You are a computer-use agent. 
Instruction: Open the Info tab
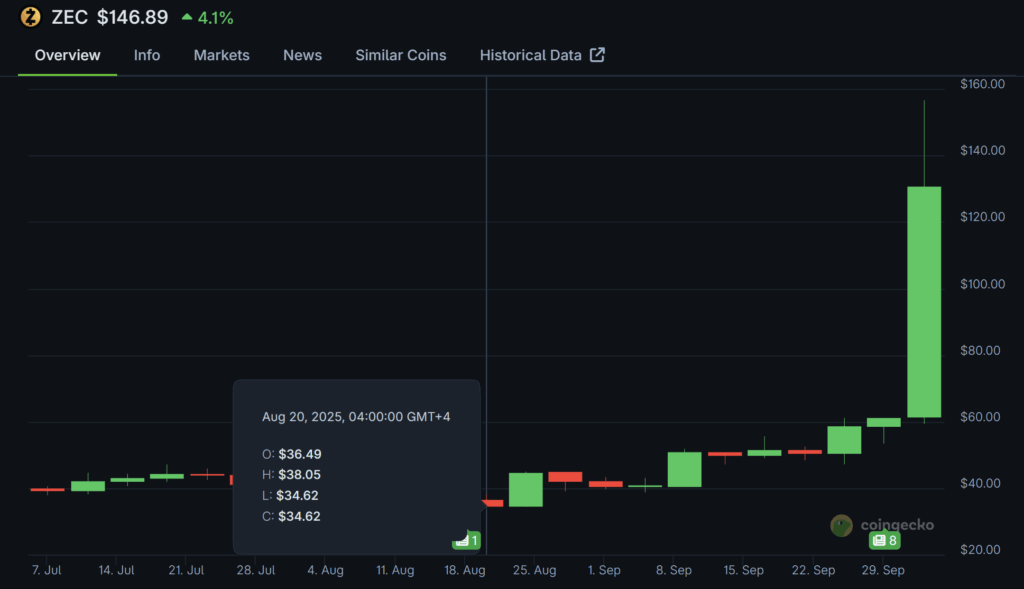click(147, 55)
